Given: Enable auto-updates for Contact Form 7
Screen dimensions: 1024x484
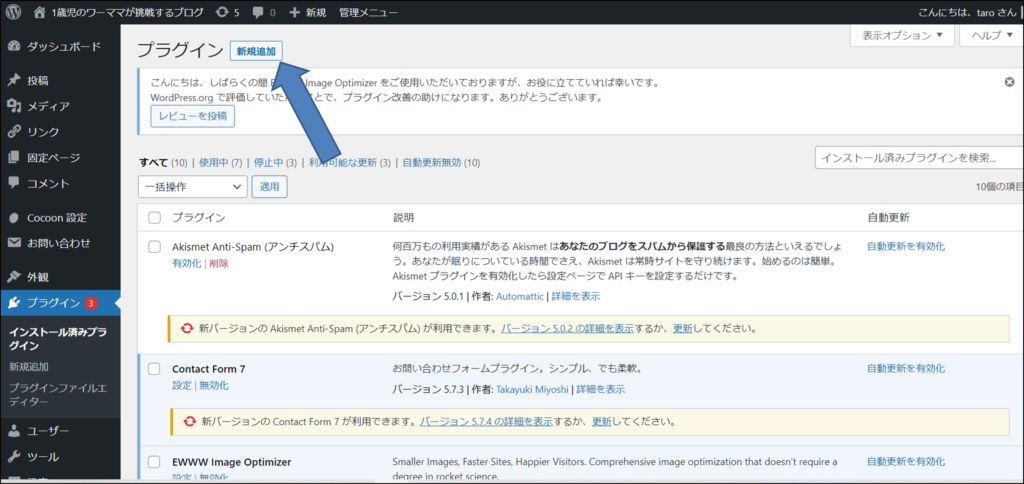Looking at the screenshot, I should pyautogui.click(x=906, y=368).
